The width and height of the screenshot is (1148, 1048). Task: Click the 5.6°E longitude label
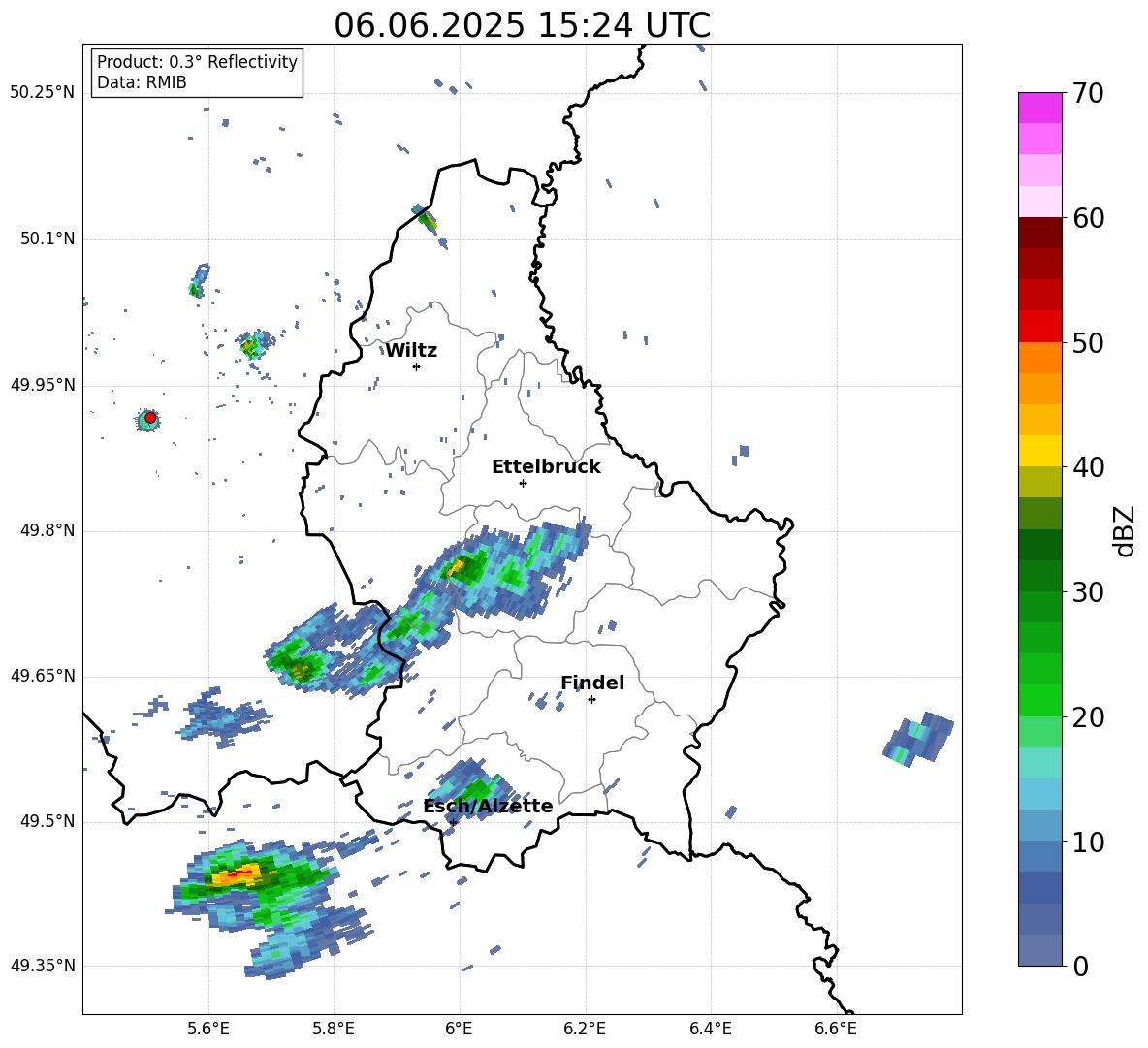tap(208, 1029)
